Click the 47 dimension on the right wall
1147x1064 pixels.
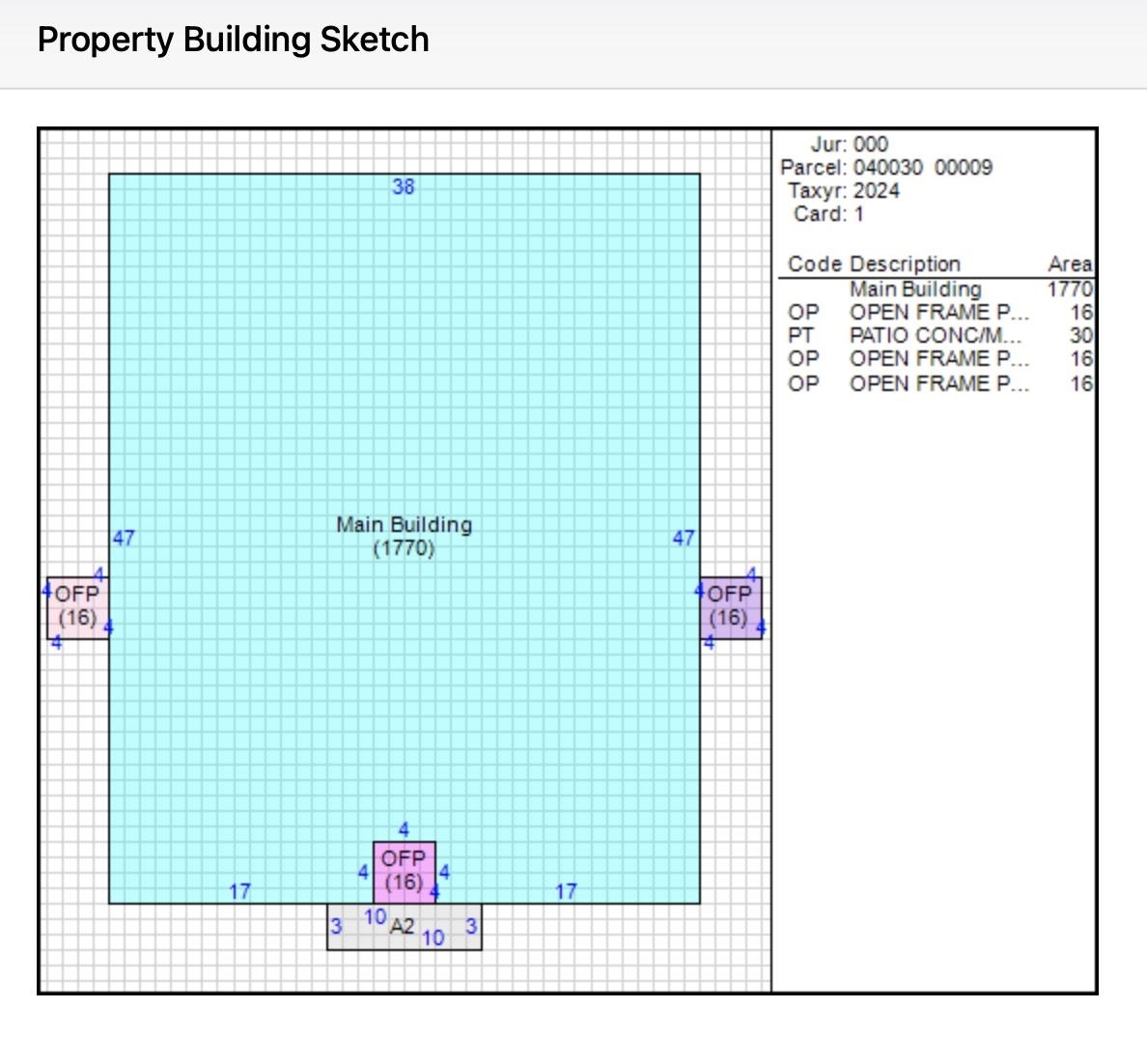pyautogui.click(x=684, y=539)
